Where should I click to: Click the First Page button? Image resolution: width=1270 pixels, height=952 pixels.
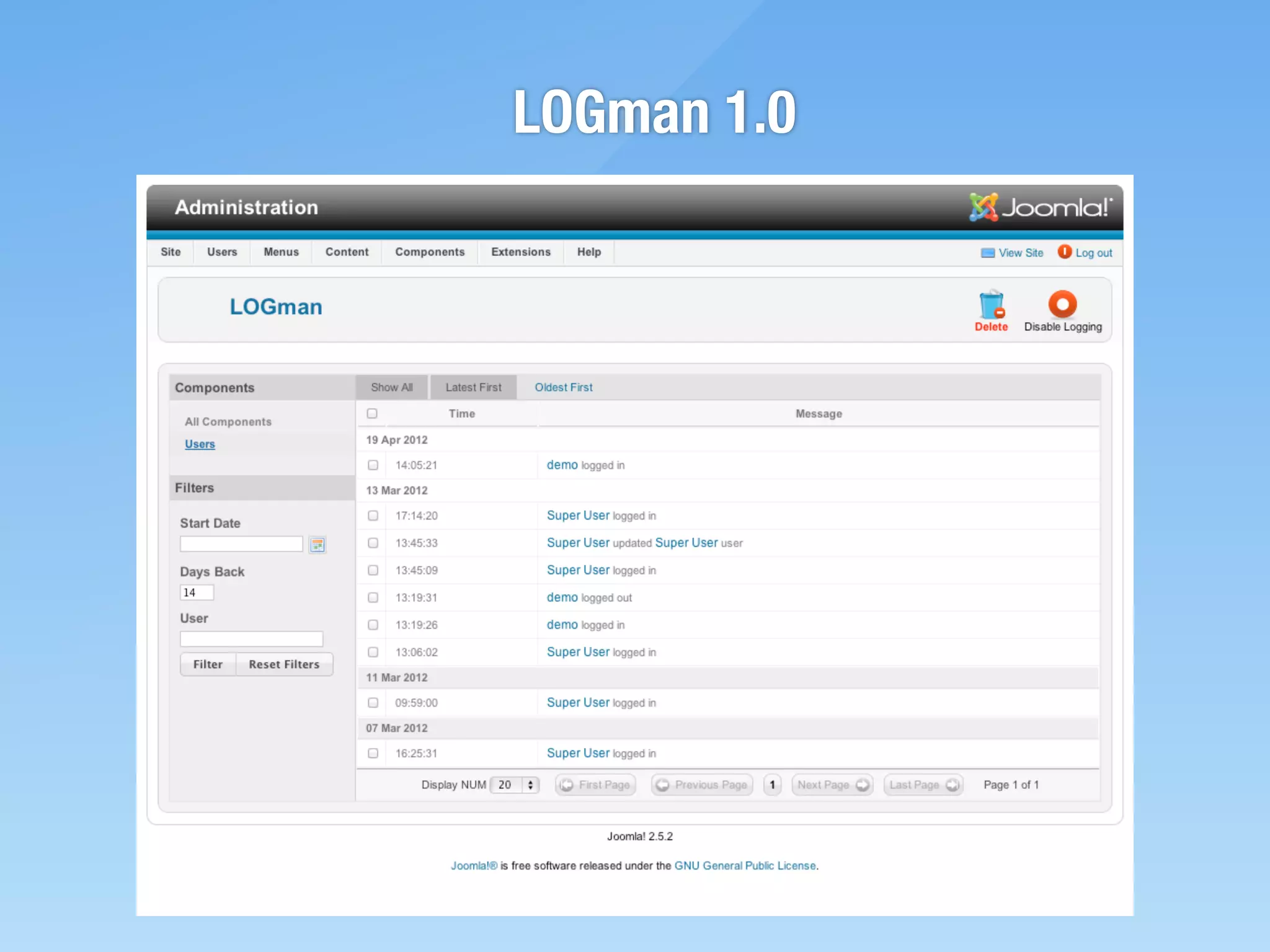click(595, 785)
